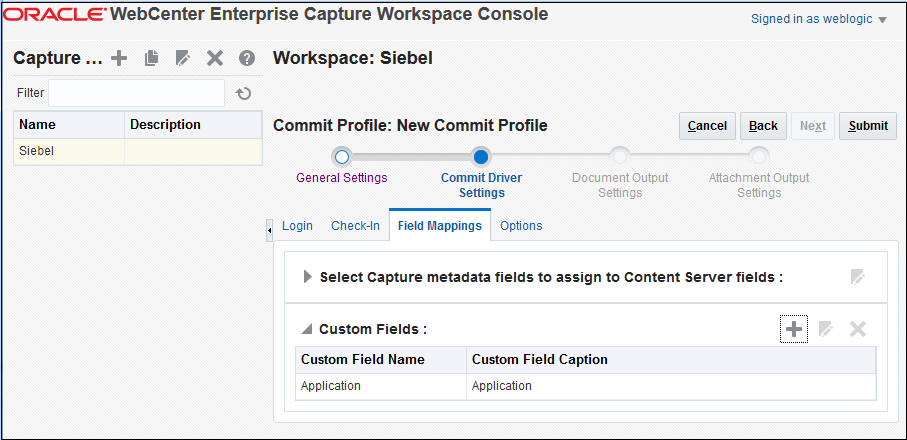
Task: Click inside the workspace Filter field
Action: (x=136, y=93)
